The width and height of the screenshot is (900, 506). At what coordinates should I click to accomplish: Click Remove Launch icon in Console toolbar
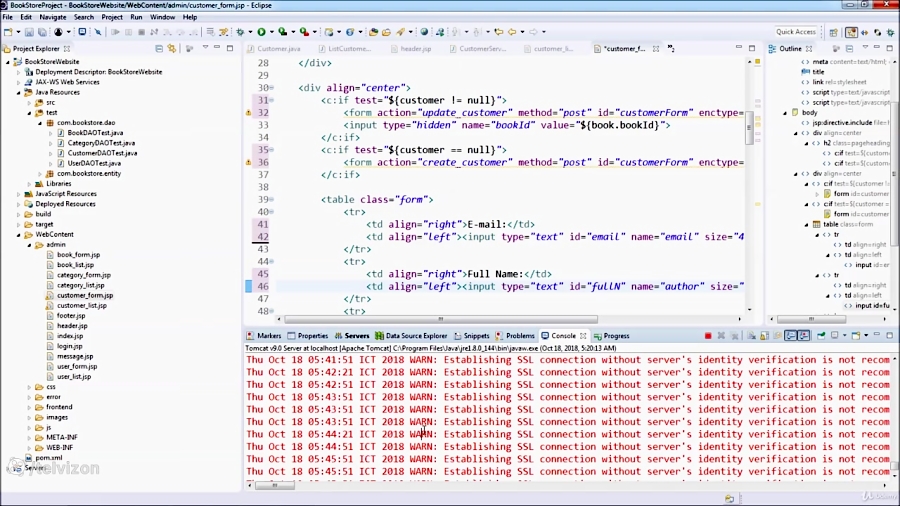[721, 336]
